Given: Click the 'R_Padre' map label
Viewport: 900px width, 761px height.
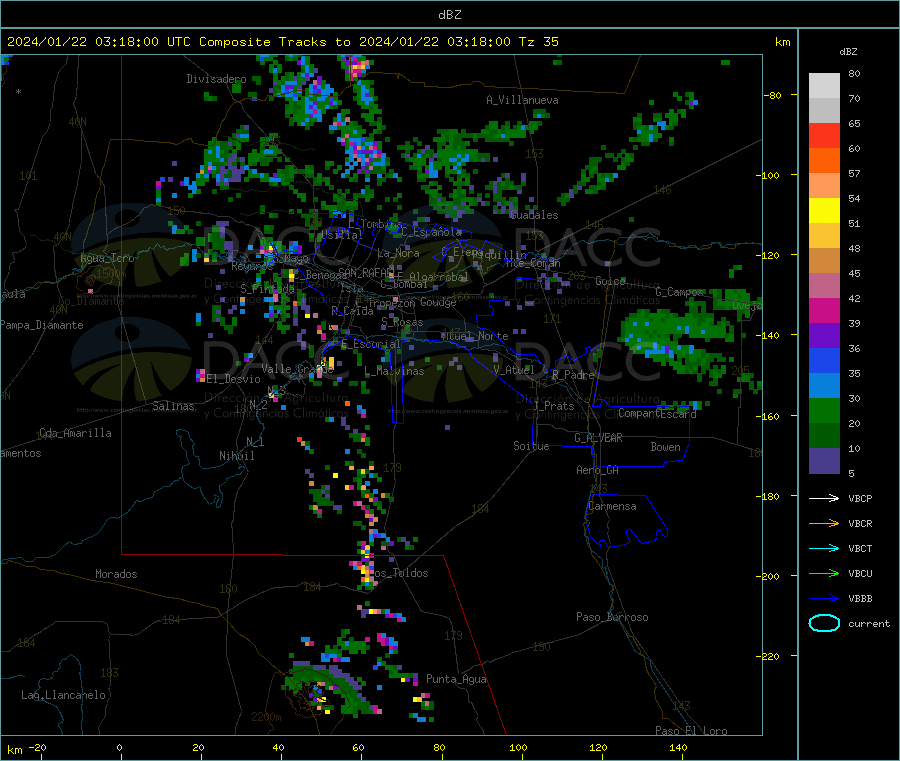Looking at the screenshot, I should tap(573, 375).
